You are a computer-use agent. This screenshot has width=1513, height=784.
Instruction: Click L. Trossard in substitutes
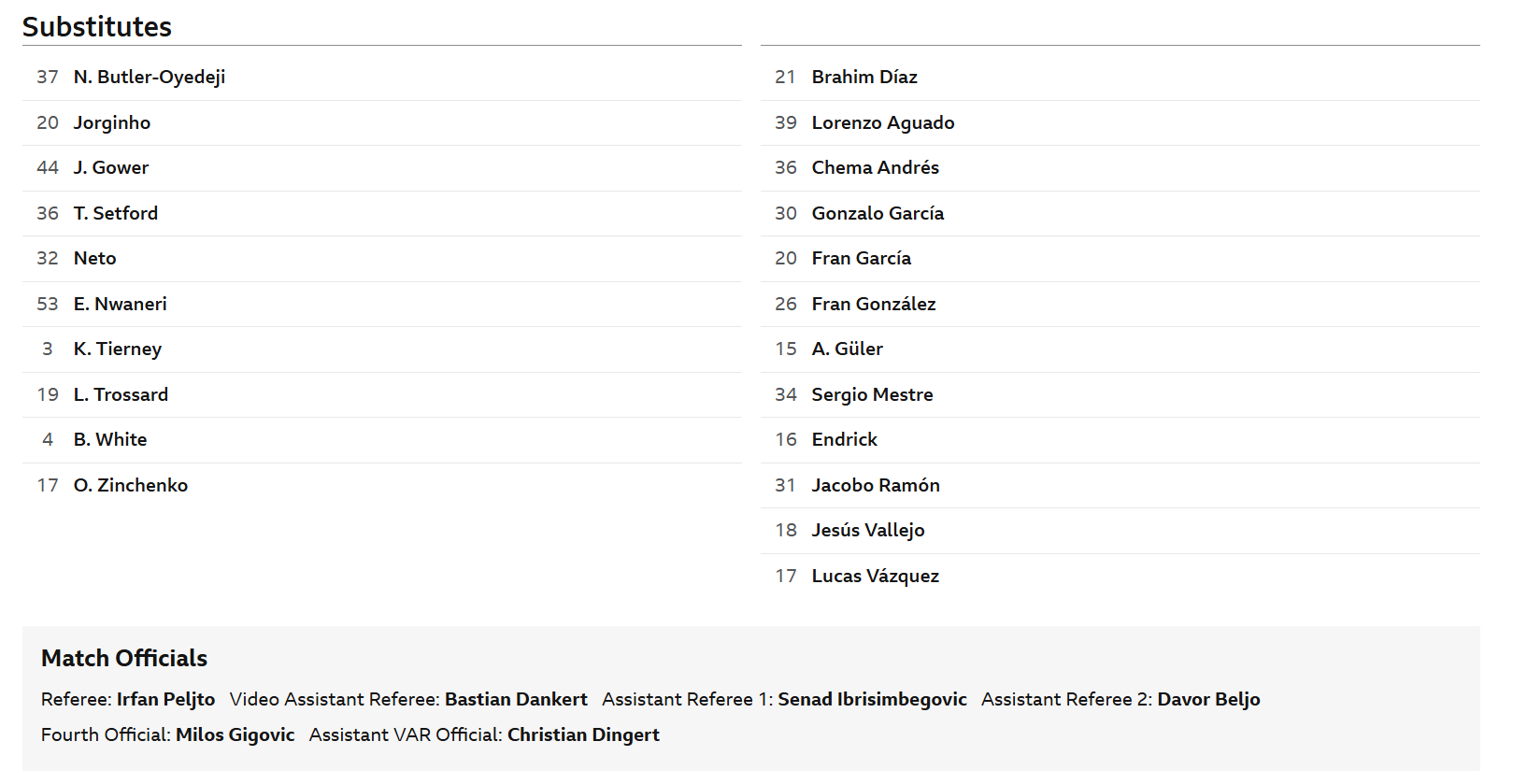(x=121, y=395)
